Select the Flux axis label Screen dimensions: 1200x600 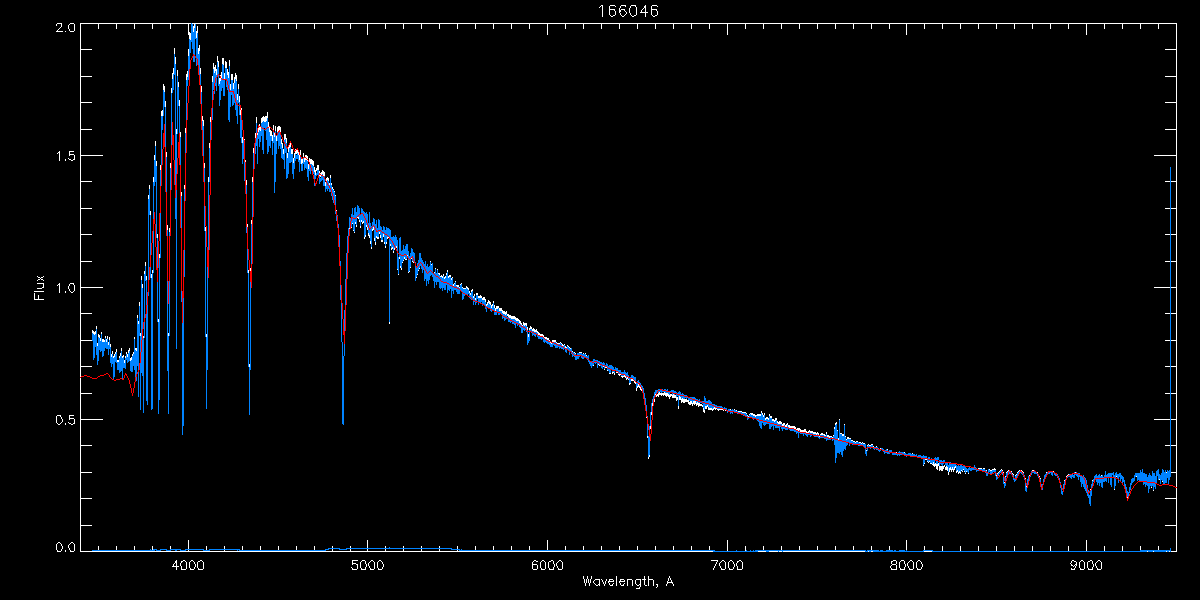point(40,287)
